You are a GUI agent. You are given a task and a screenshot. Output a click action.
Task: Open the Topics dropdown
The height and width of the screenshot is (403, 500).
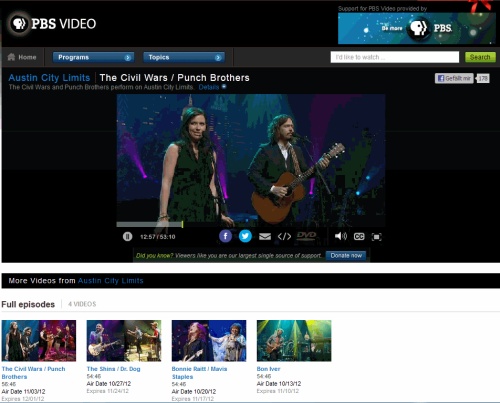coord(184,57)
